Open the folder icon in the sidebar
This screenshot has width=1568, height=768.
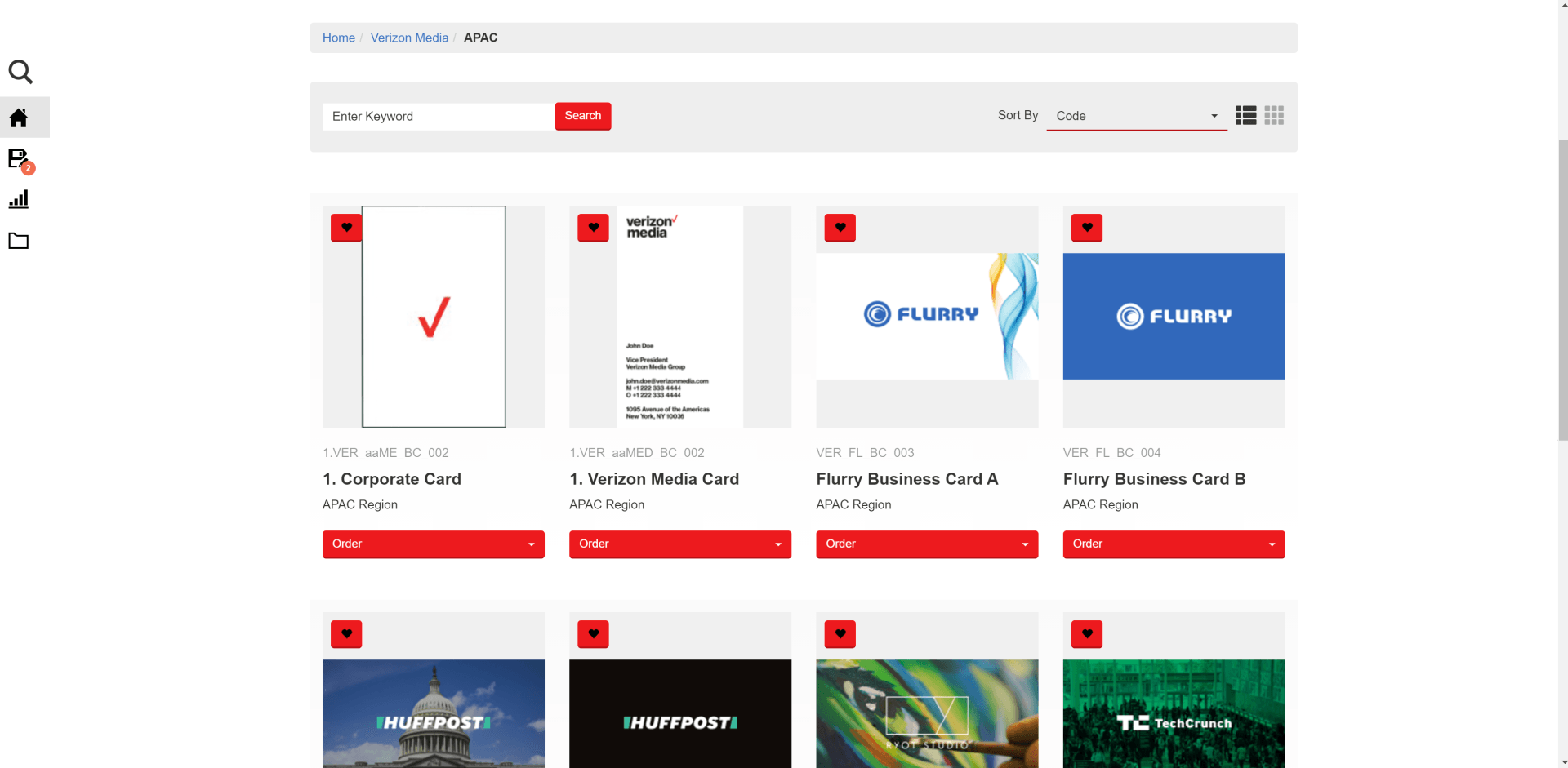[x=19, y=241]
